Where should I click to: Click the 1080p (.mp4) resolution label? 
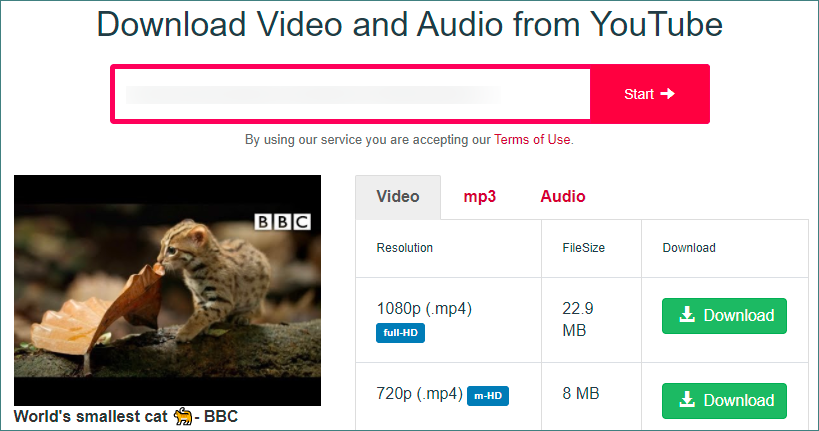(x=424, y=309)
